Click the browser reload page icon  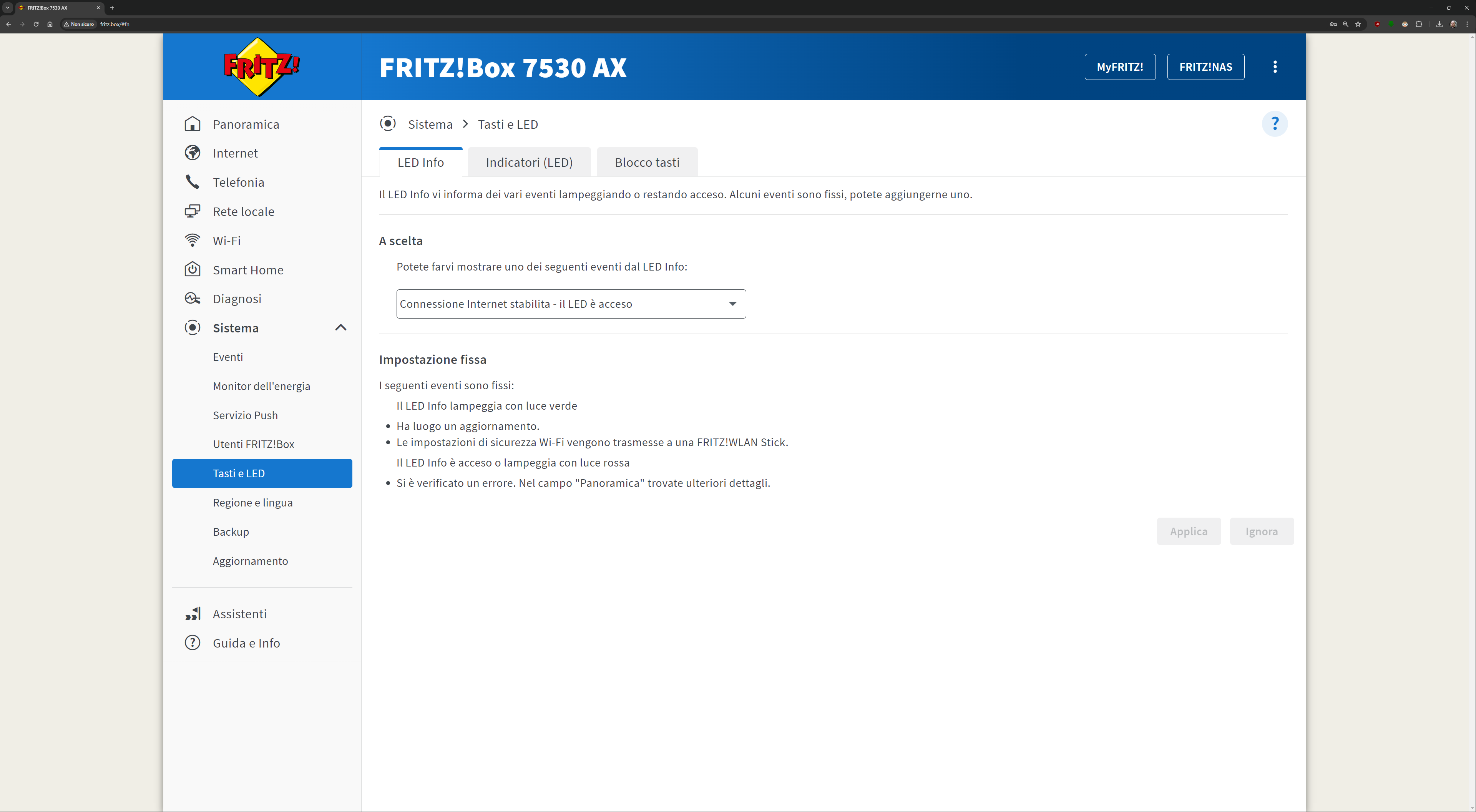tap(36, 24)
